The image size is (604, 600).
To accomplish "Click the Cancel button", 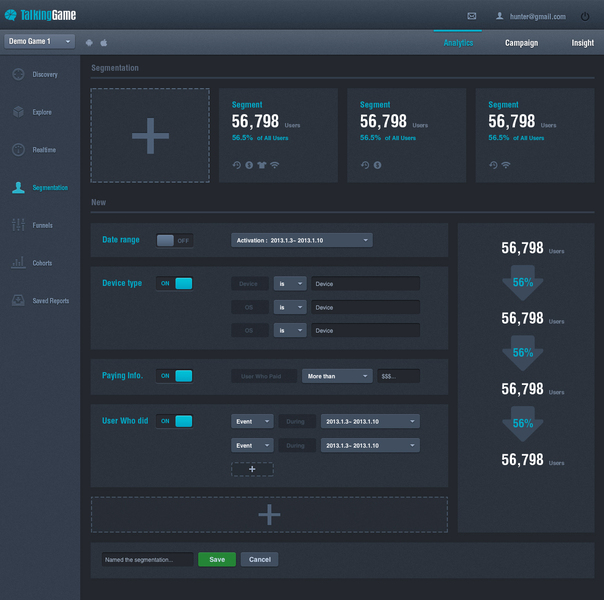I will coord(259,559).
